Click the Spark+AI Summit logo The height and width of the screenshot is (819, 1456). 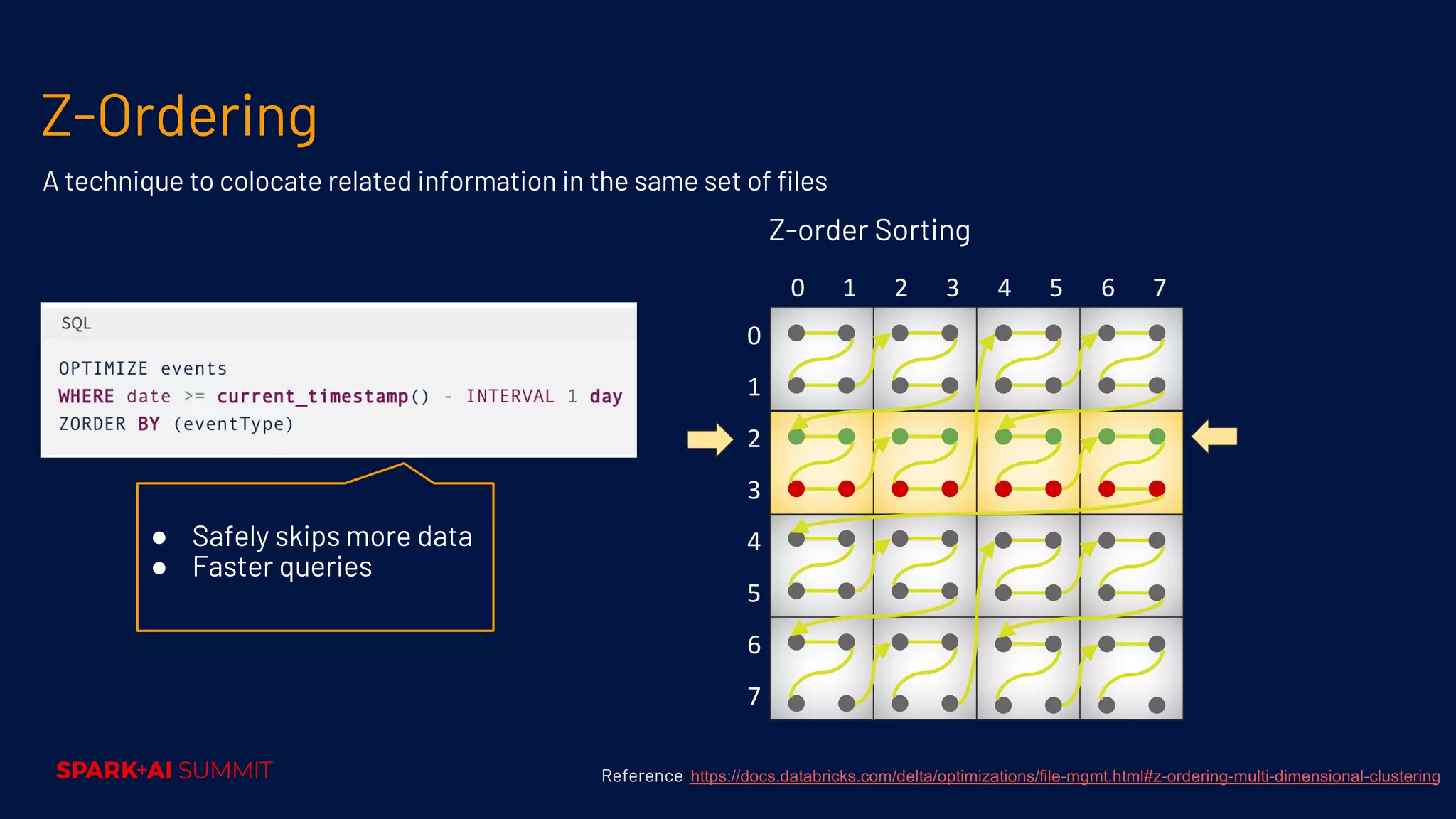(164, 771)
